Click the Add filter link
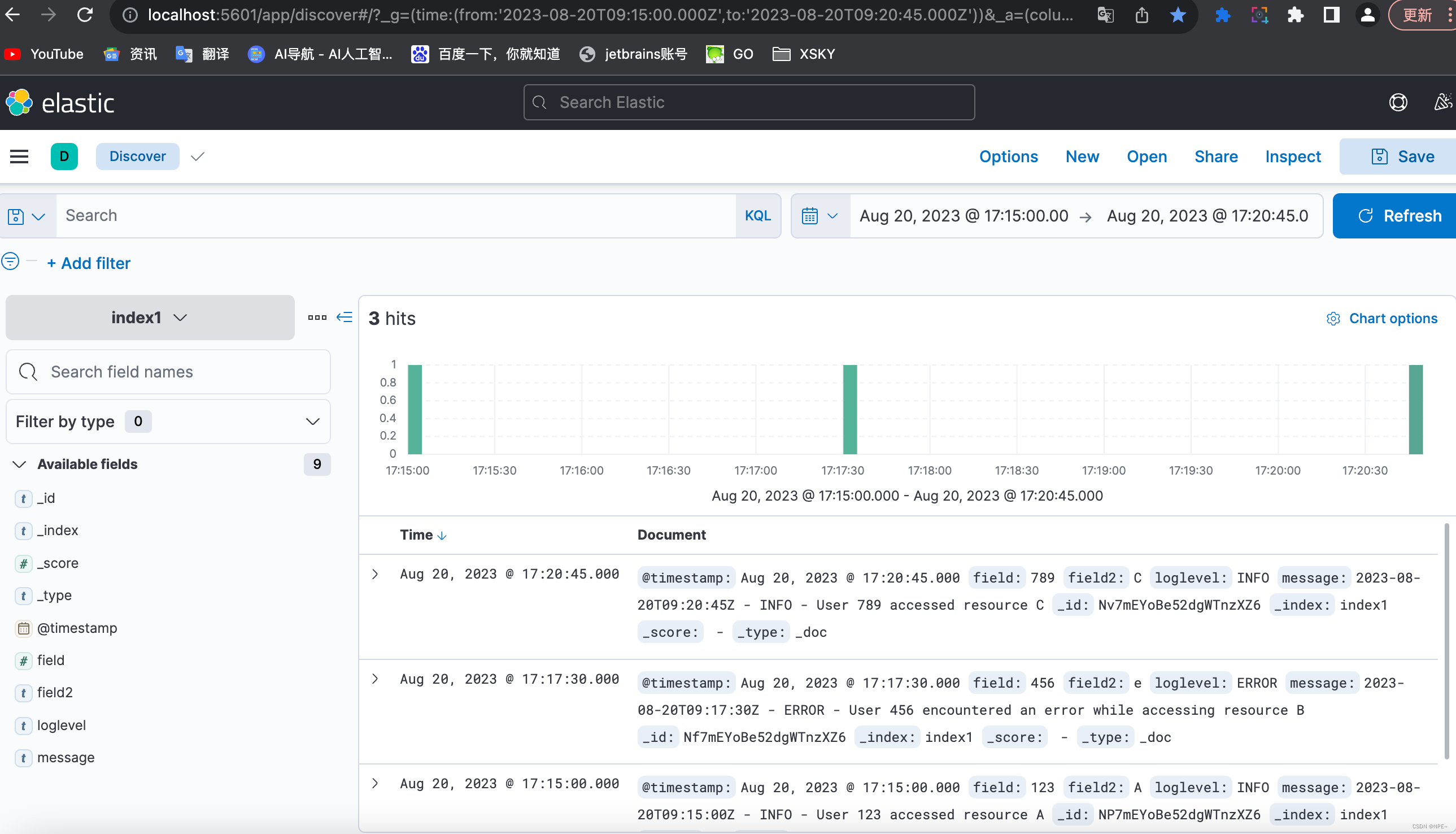The image size is (1456, 834). pos(89,263)
